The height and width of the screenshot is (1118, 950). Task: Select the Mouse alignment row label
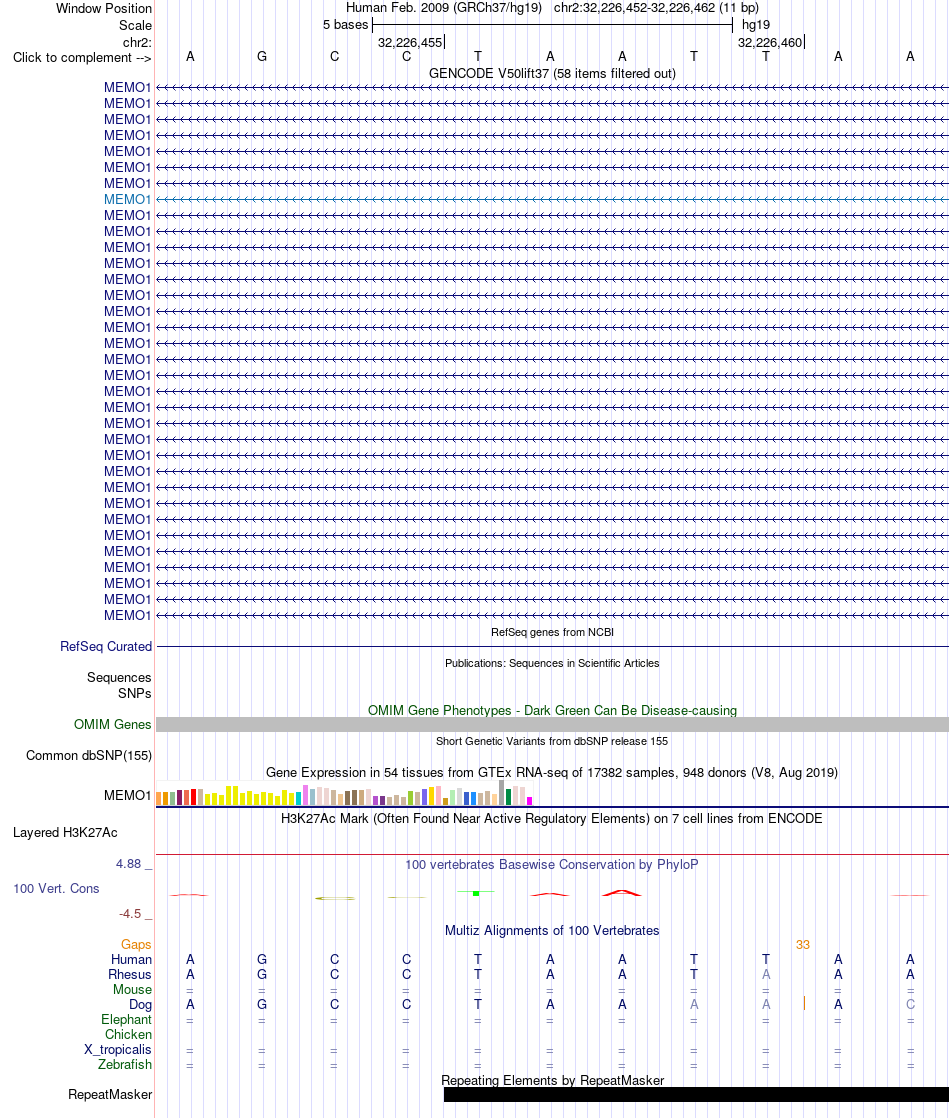click(x=132, y=990)
